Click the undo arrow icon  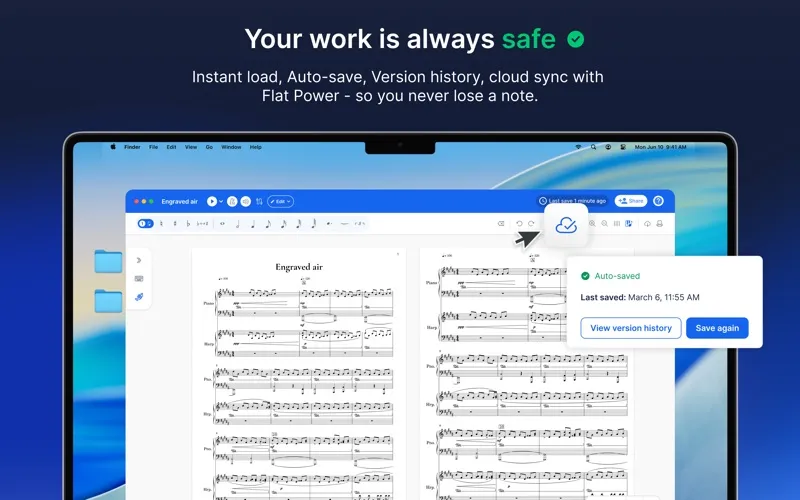pyautogui.click(x=519, y=223)
